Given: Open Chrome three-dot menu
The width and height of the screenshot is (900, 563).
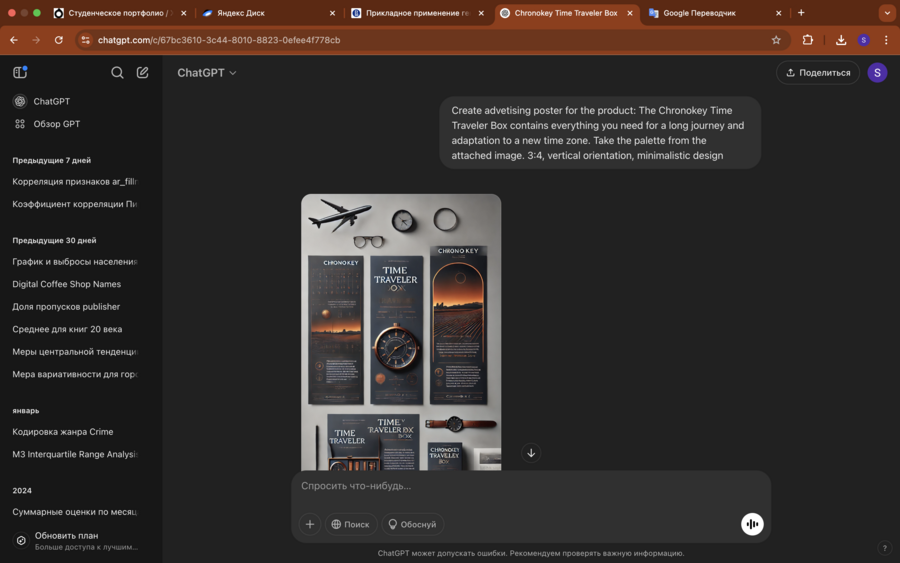Looking at the screenshot, I should pyautogui.click(x=886, y=40).
